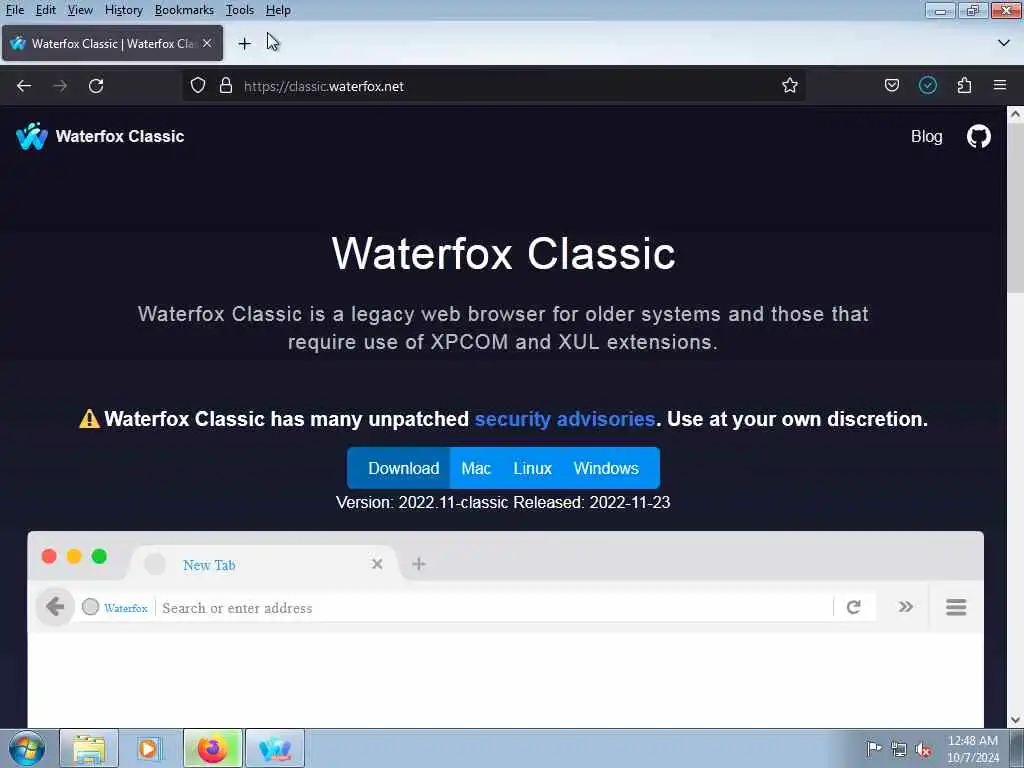Open the media player taskbar icon
The height and width of the screenshot is (768, 1024).
tap(149, 748)
